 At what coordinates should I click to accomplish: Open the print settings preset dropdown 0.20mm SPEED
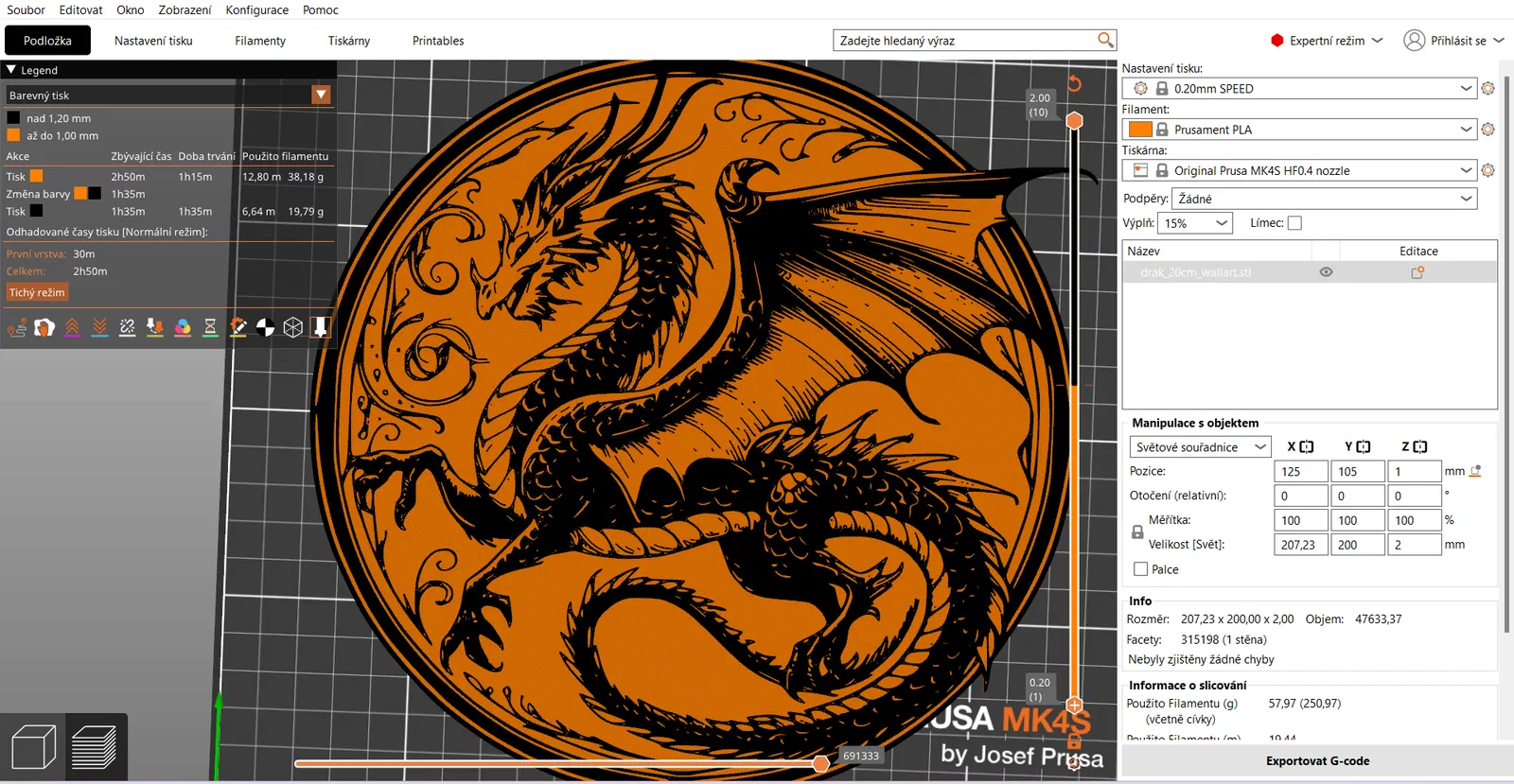1298,88
